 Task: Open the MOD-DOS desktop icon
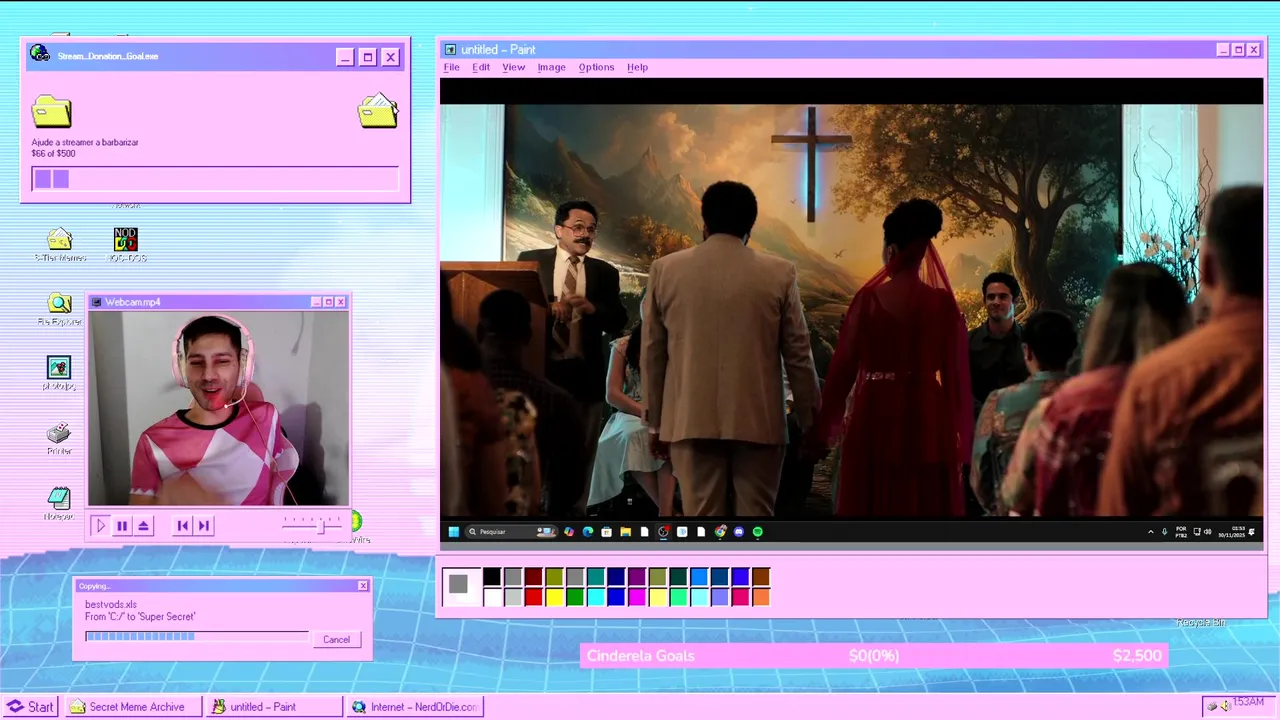125,240
